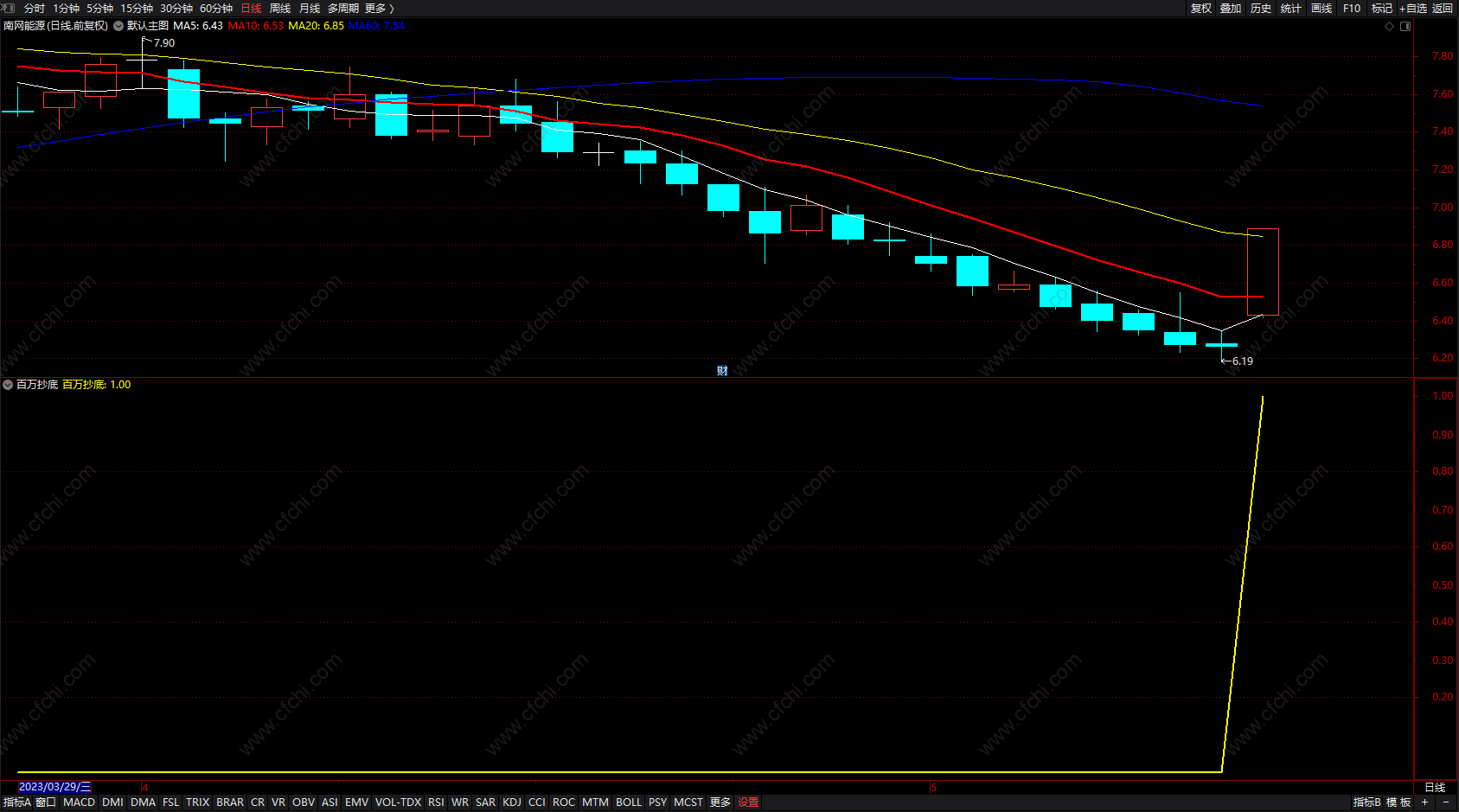Select the 30分钟 period
Screen dimensions: 1459x812
point(176,9)
